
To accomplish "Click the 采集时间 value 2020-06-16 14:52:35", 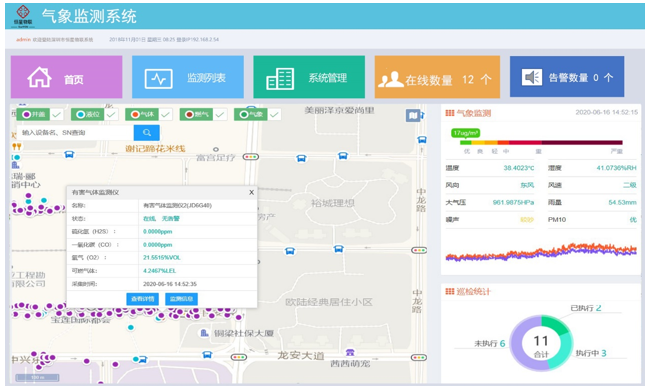I will (x=170, y=284).
